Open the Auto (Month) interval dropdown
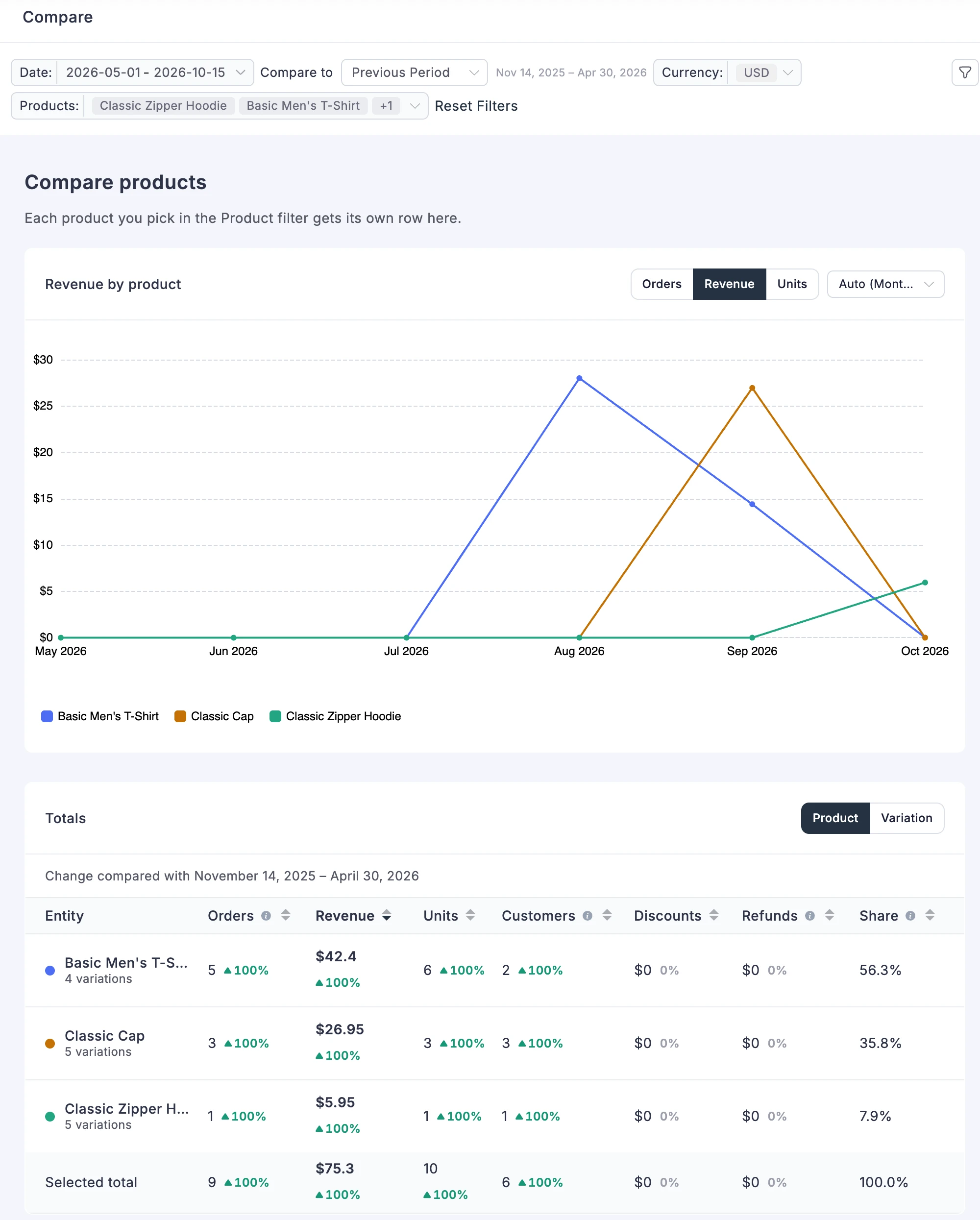The width and height of the screenshot is (980, 1220). pos(885,284)
